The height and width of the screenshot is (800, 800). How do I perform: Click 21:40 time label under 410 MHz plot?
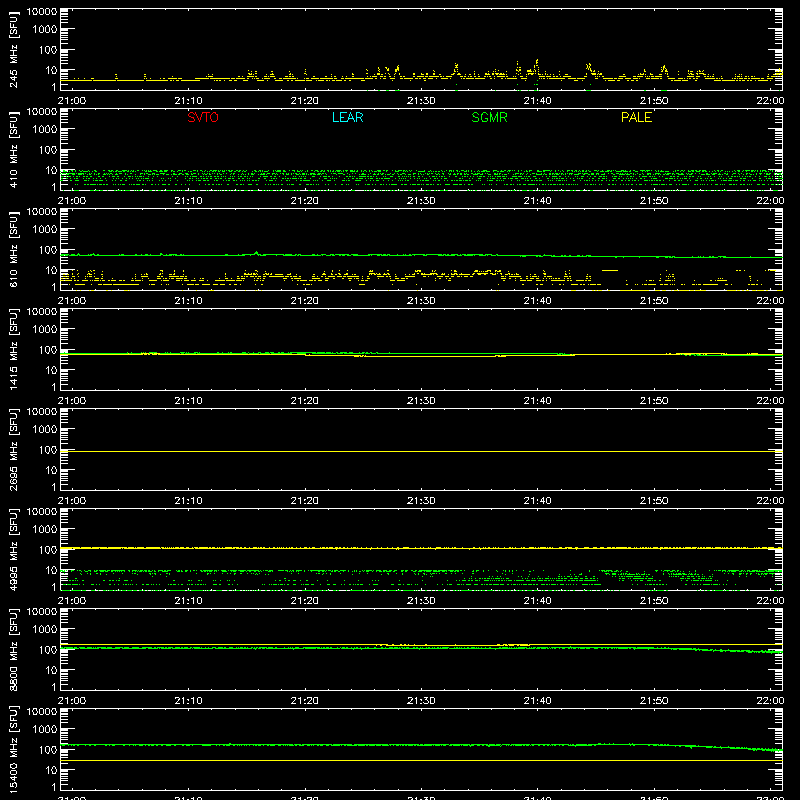(537, 201)
